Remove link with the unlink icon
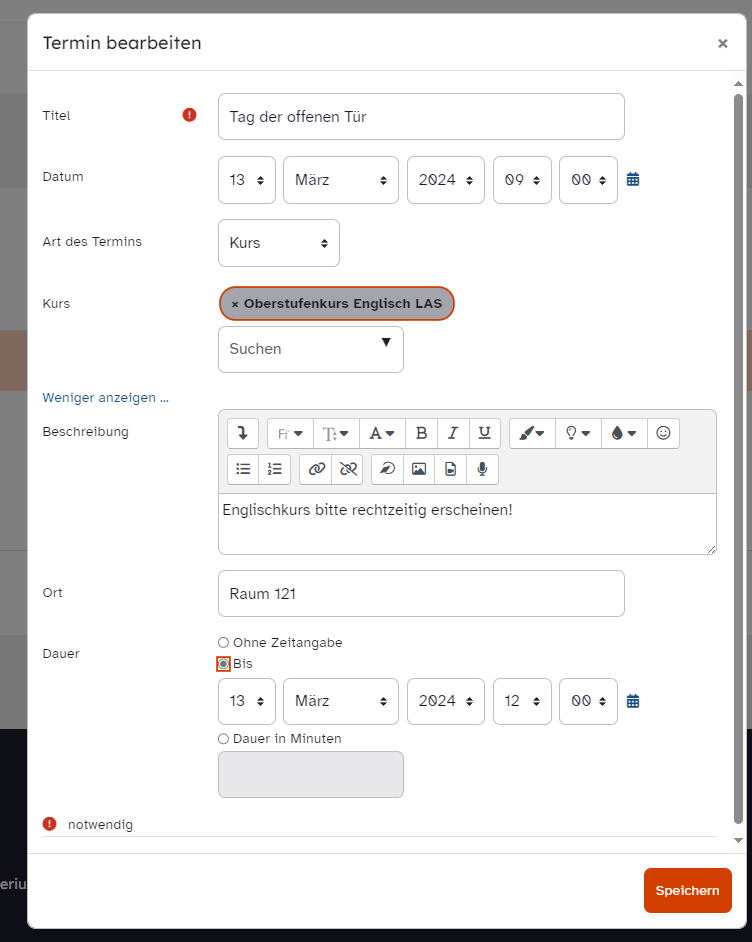Viewport: 752px width, 942px height. [347, 469]
